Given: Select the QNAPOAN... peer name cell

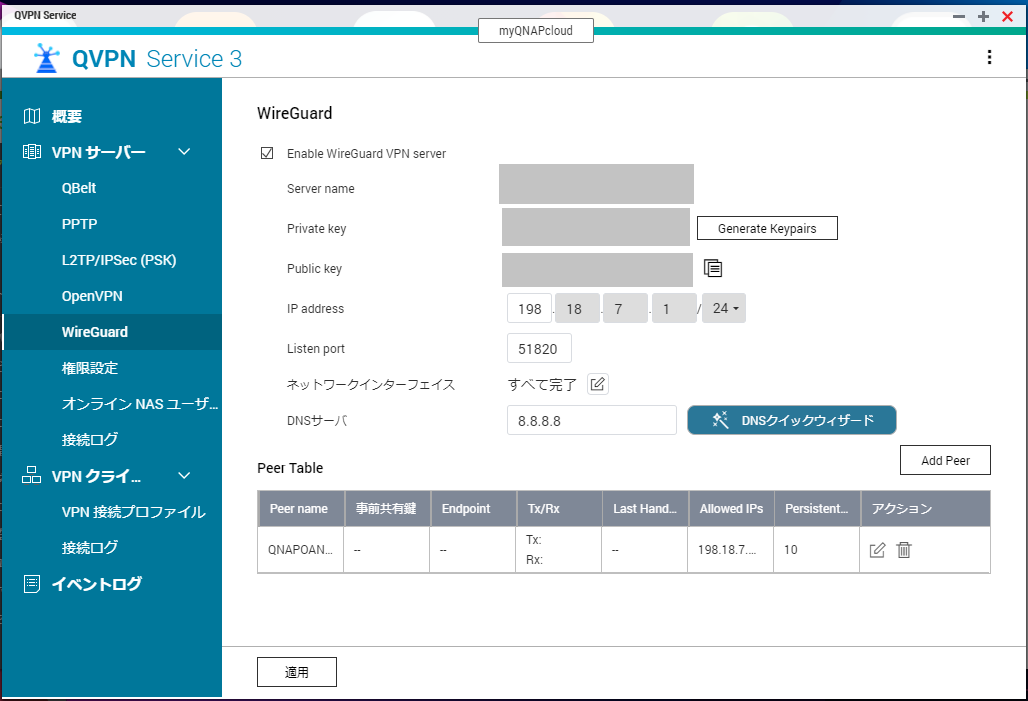Looking at the screenshot, I should pyautogui.click(x=300, y=550).
